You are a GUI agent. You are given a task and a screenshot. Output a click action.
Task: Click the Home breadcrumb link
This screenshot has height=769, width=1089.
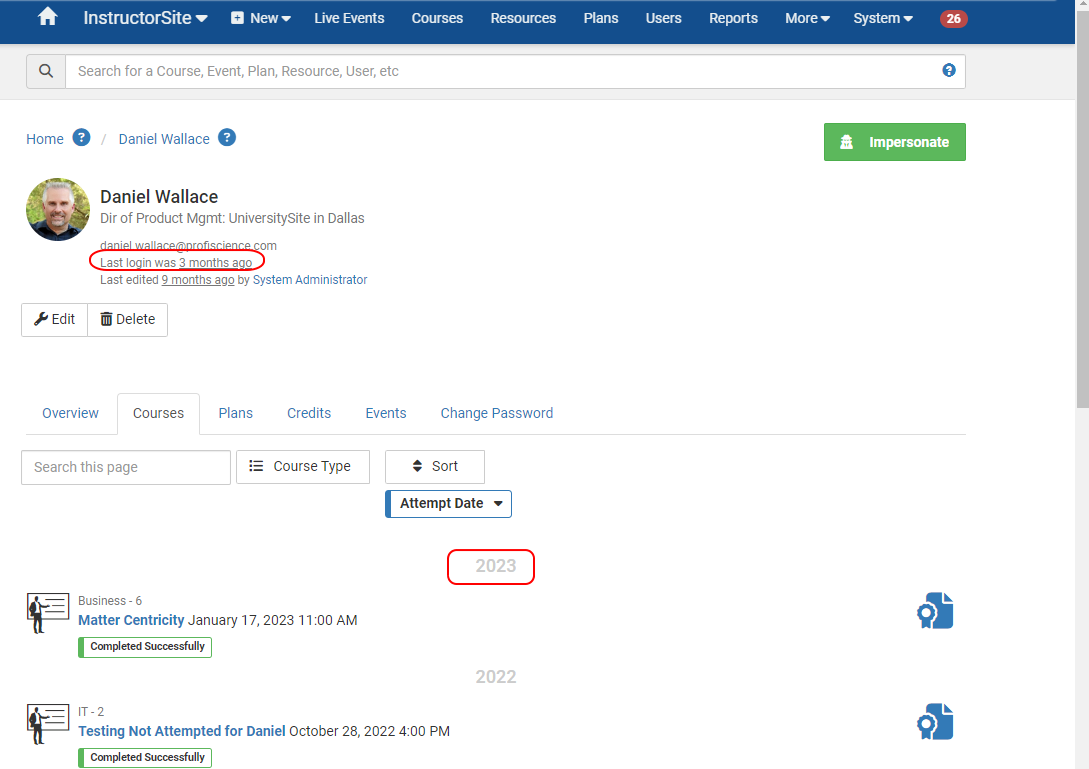(x=44, y=139)
